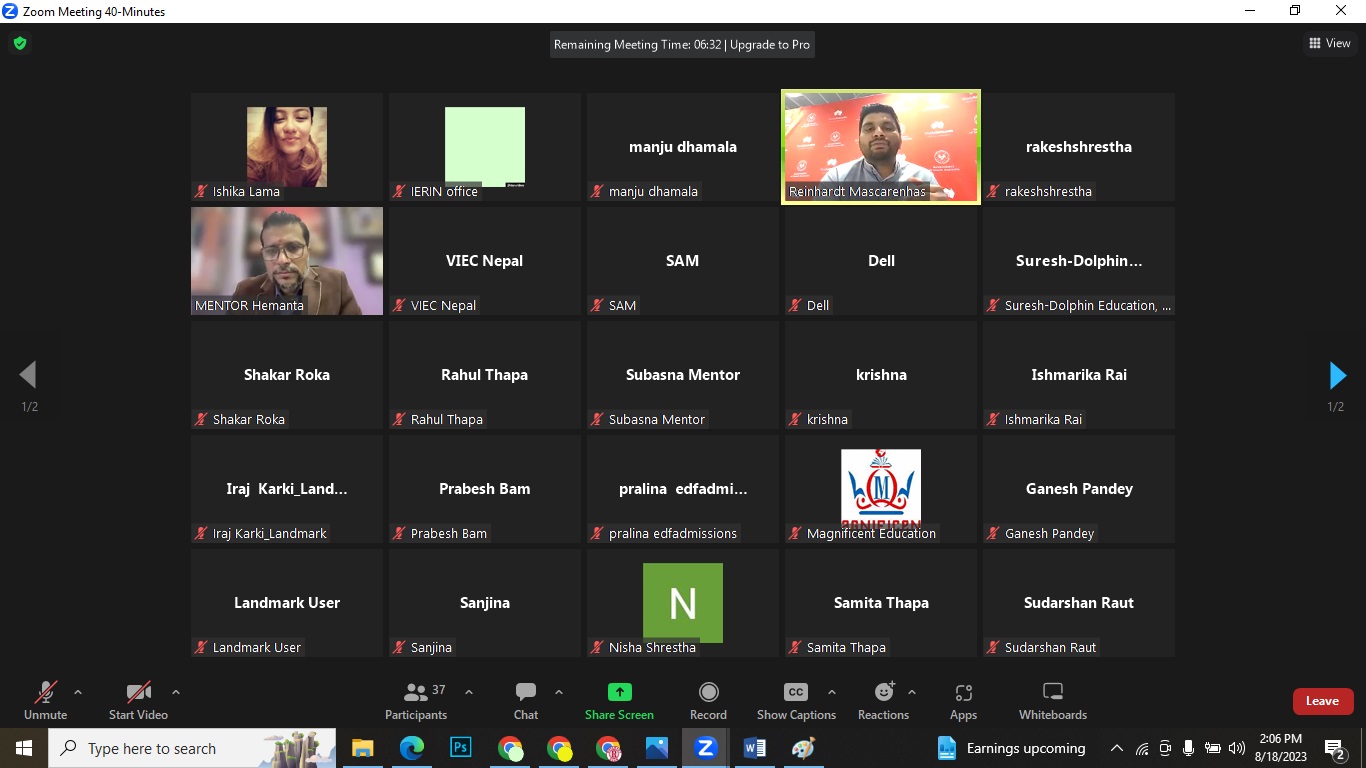
Task: Open the Zoom Apps panel
Action: click(963, 701)
